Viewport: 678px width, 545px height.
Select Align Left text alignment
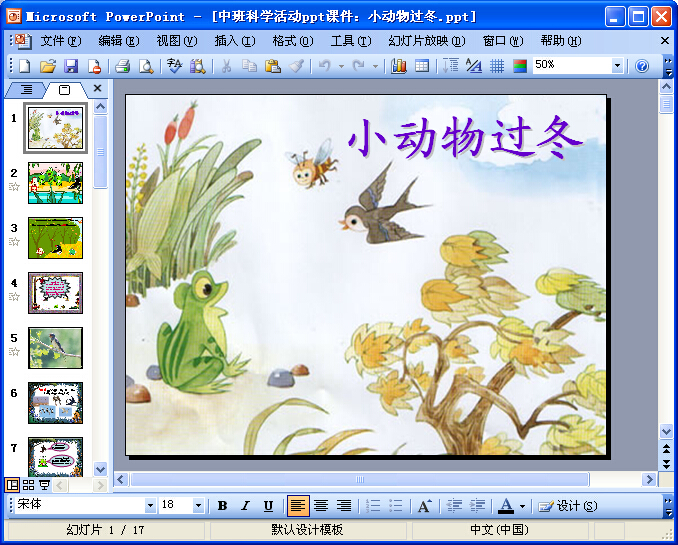[298, 506]
